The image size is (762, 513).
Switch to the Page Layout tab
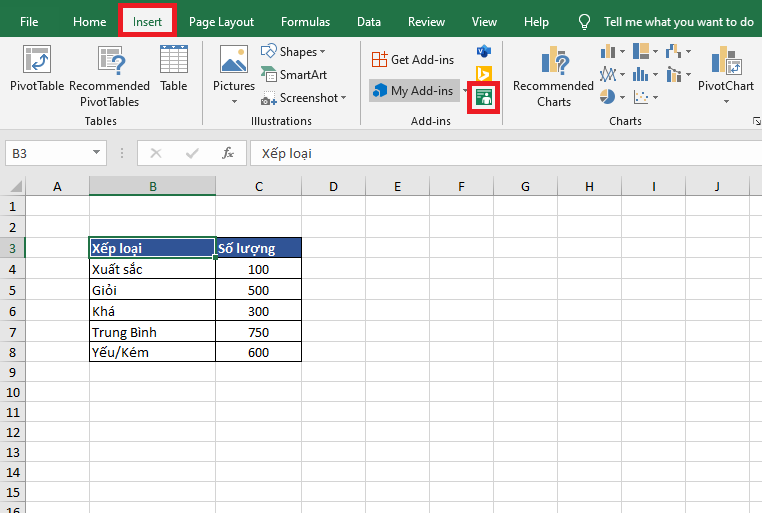pyautogui.click(x=221, y=21)
